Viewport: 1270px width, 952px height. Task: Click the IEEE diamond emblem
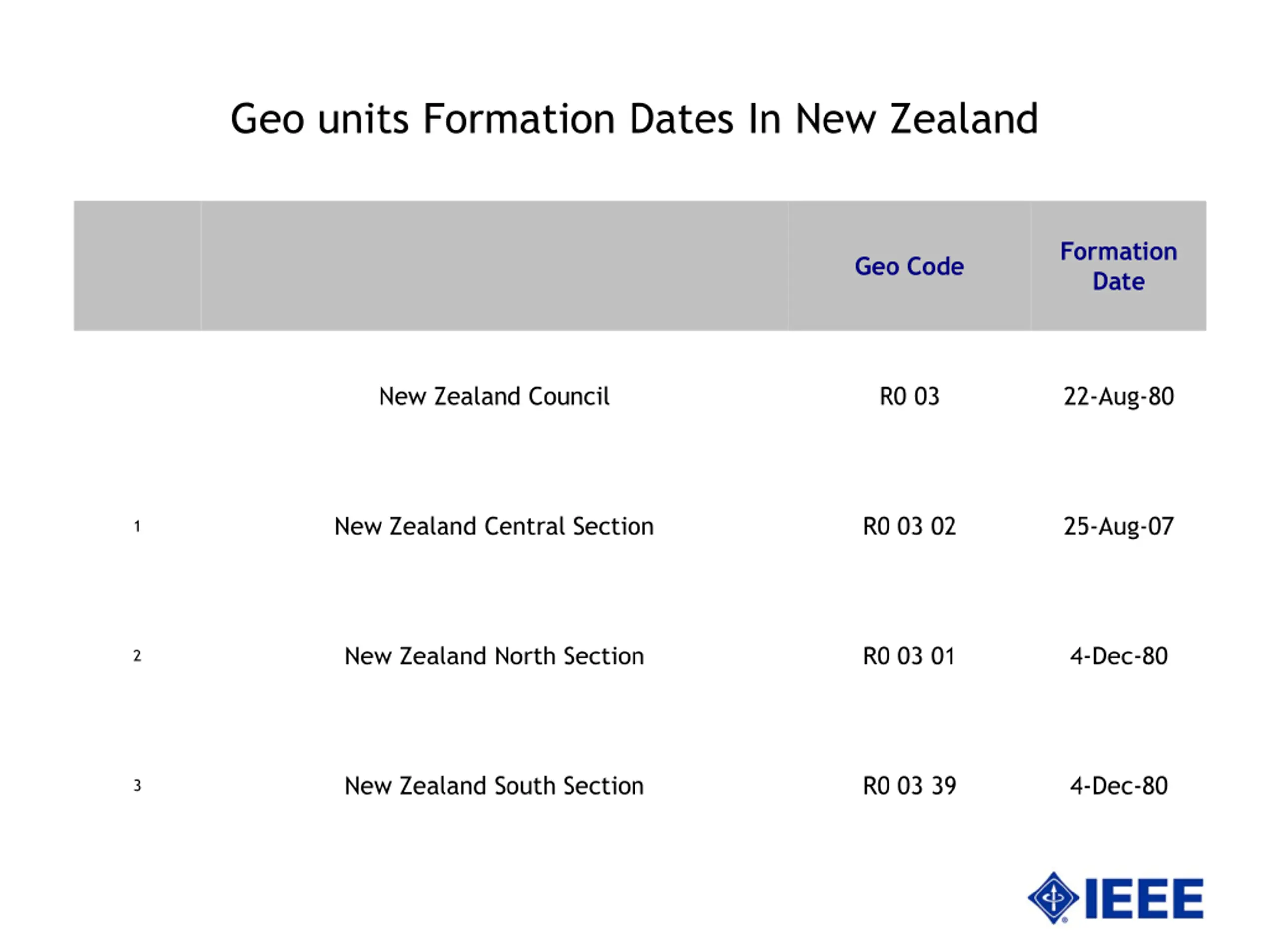click(1054, 898)
